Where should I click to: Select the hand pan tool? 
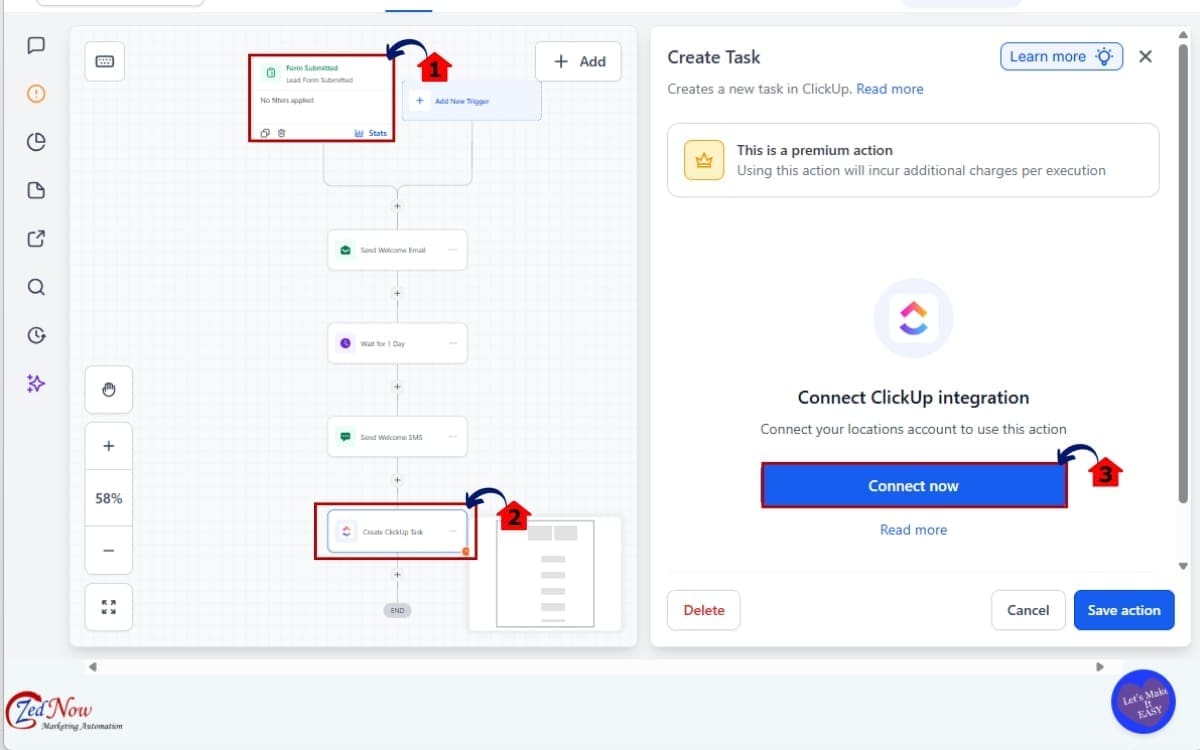pyautogui.click(x=109, y=390)
